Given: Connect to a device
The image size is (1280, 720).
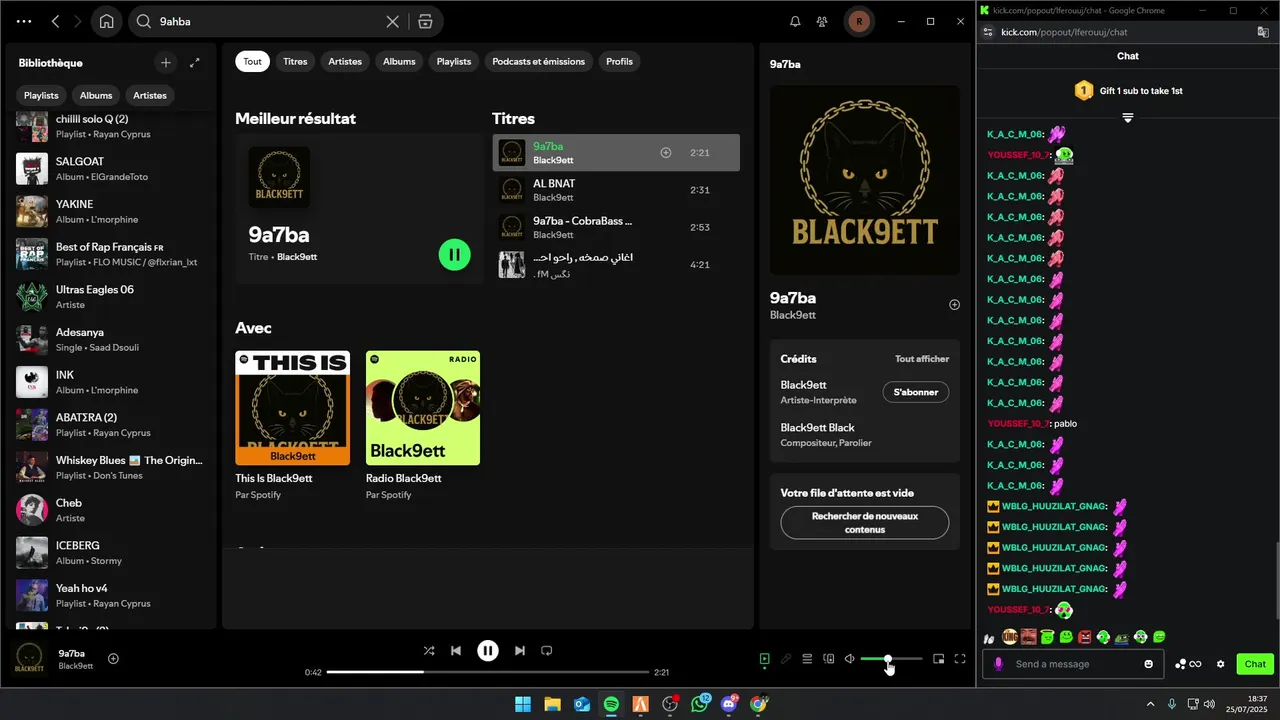Looking at the screenshot, I should click(829, 659).
